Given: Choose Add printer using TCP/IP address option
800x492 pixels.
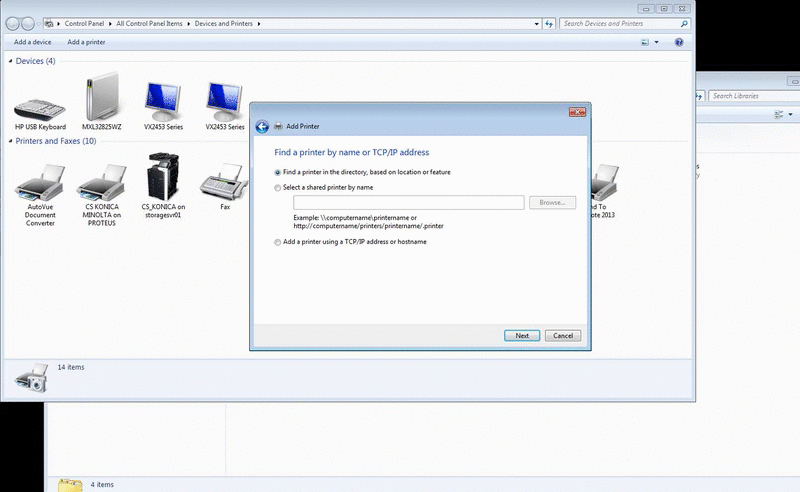Looking at the screenshot, I should pyautogui.click(x=278, y=242).
